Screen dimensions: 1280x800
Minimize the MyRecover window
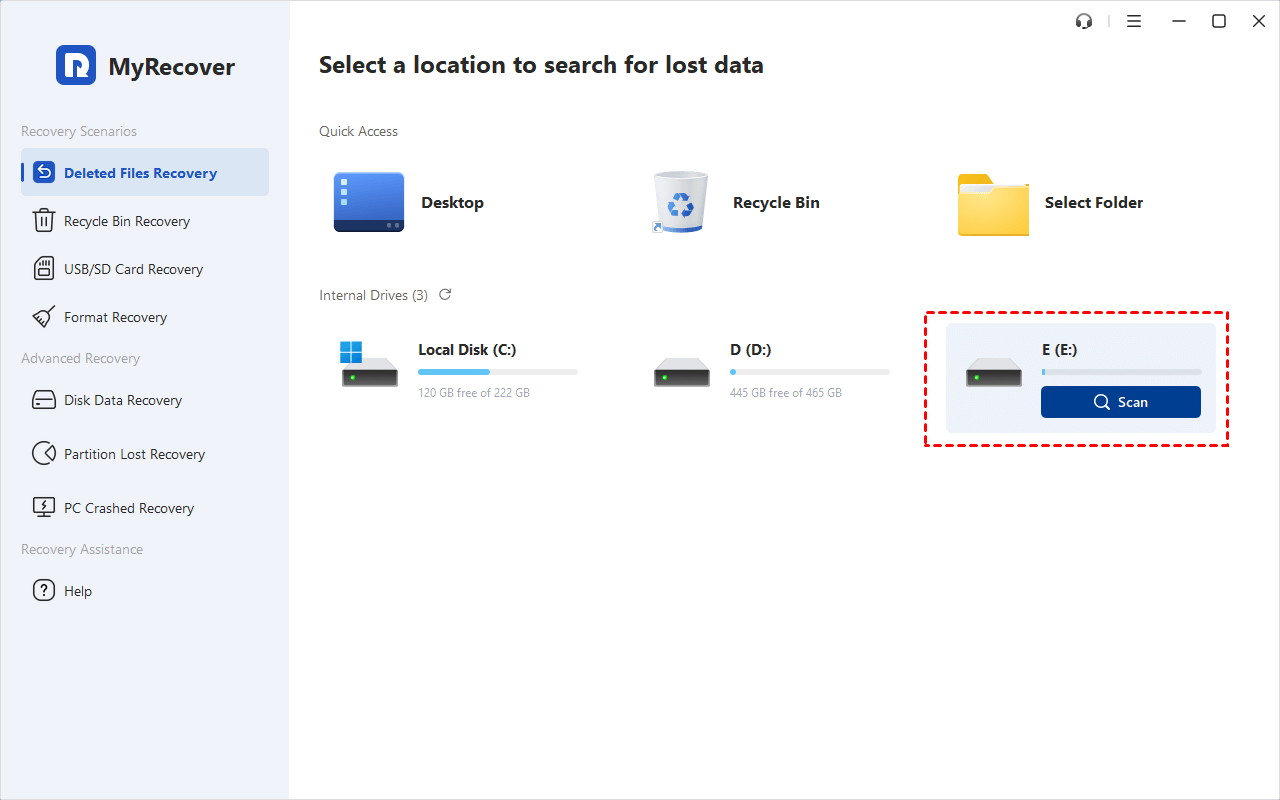point(1177,21)
